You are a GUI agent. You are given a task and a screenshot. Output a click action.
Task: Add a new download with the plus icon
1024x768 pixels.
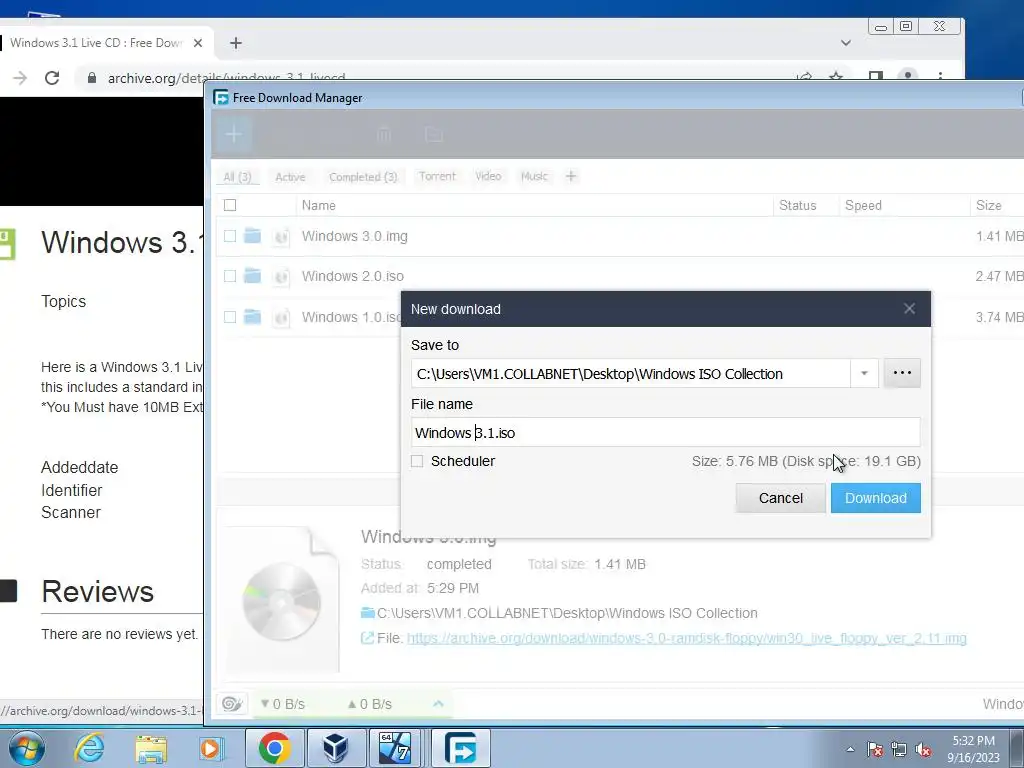click(x=233, y=134)
